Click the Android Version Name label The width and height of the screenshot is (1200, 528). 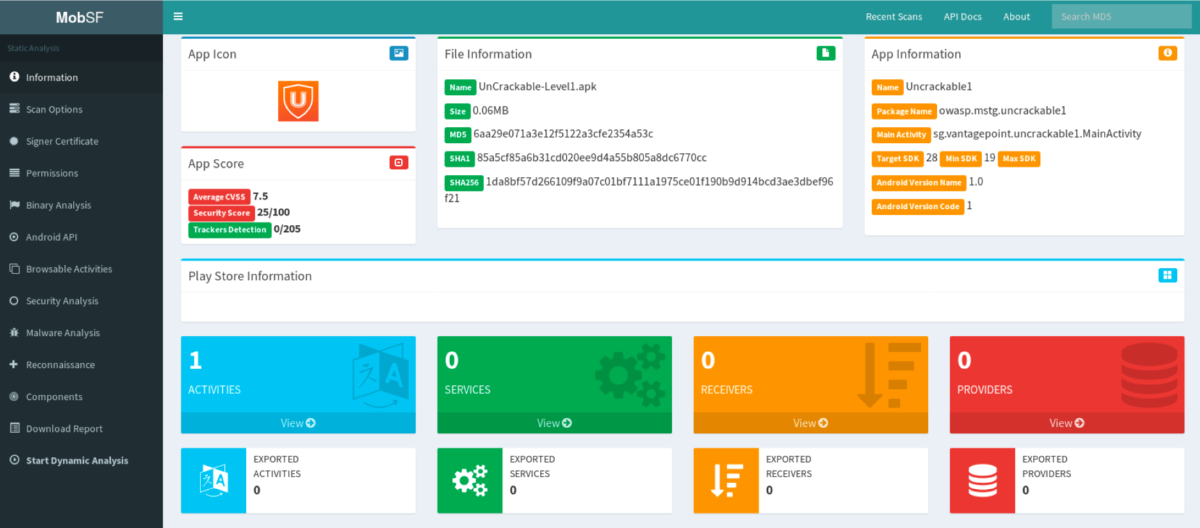[x=918, y=182]
